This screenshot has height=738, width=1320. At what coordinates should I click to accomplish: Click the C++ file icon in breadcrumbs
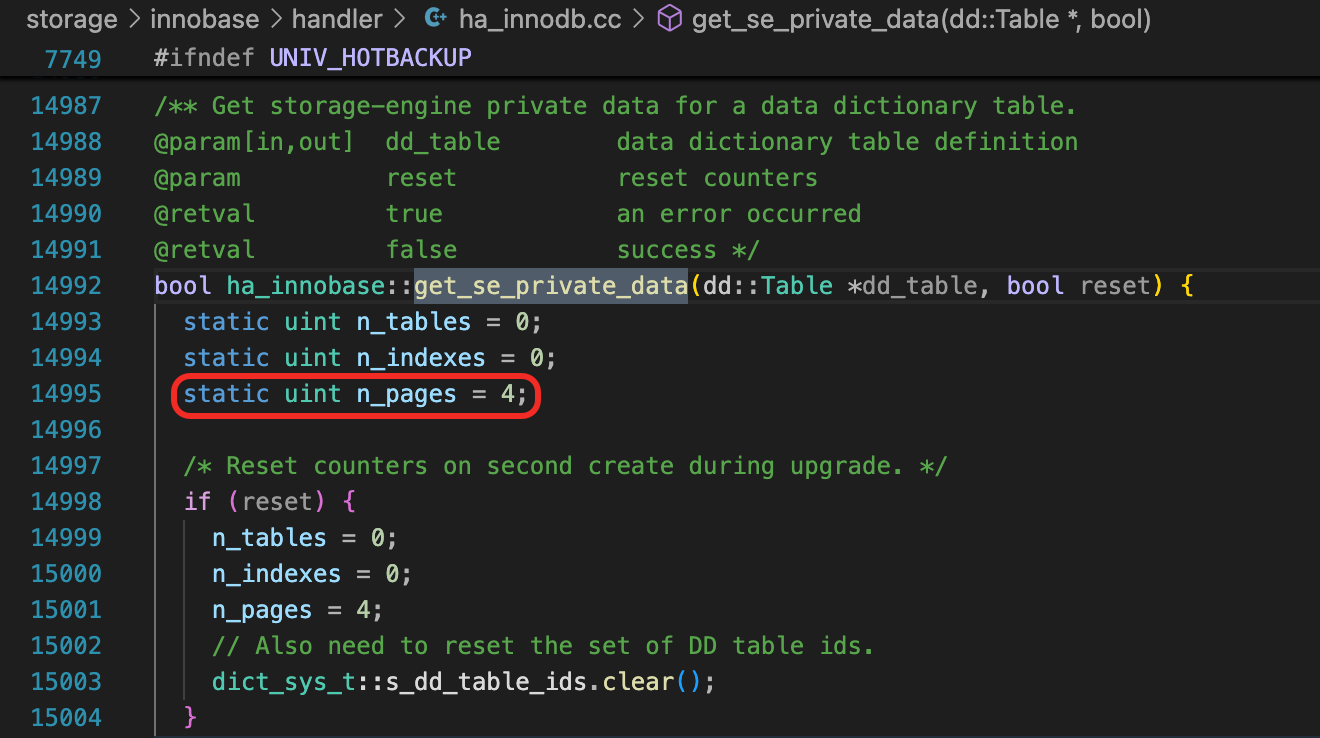tap(436, 19)
